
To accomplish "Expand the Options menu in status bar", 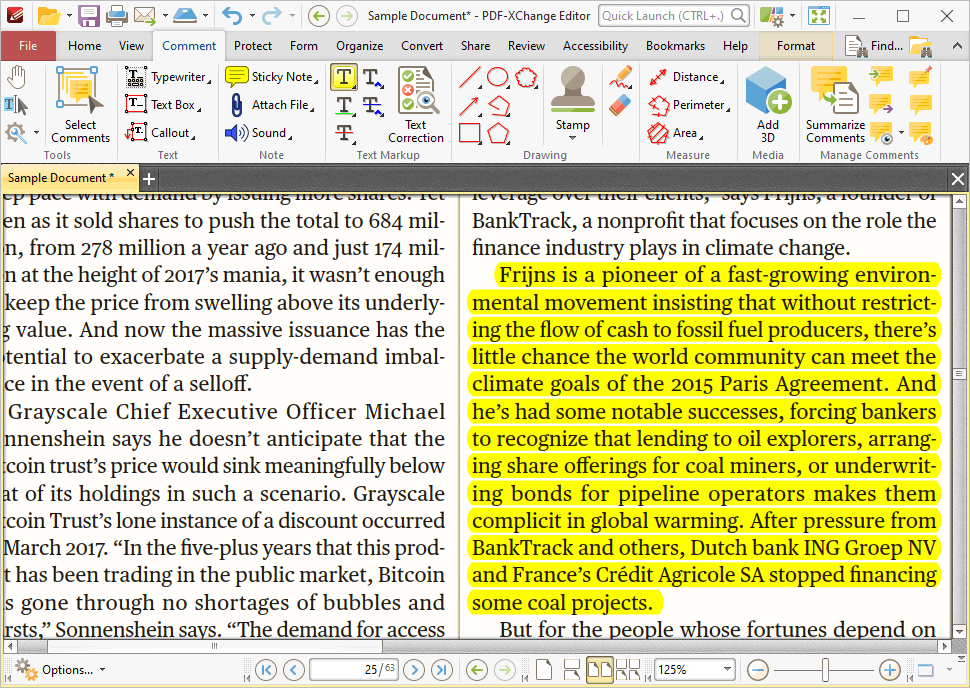I will pyautogui.click(x=60, y=669).
